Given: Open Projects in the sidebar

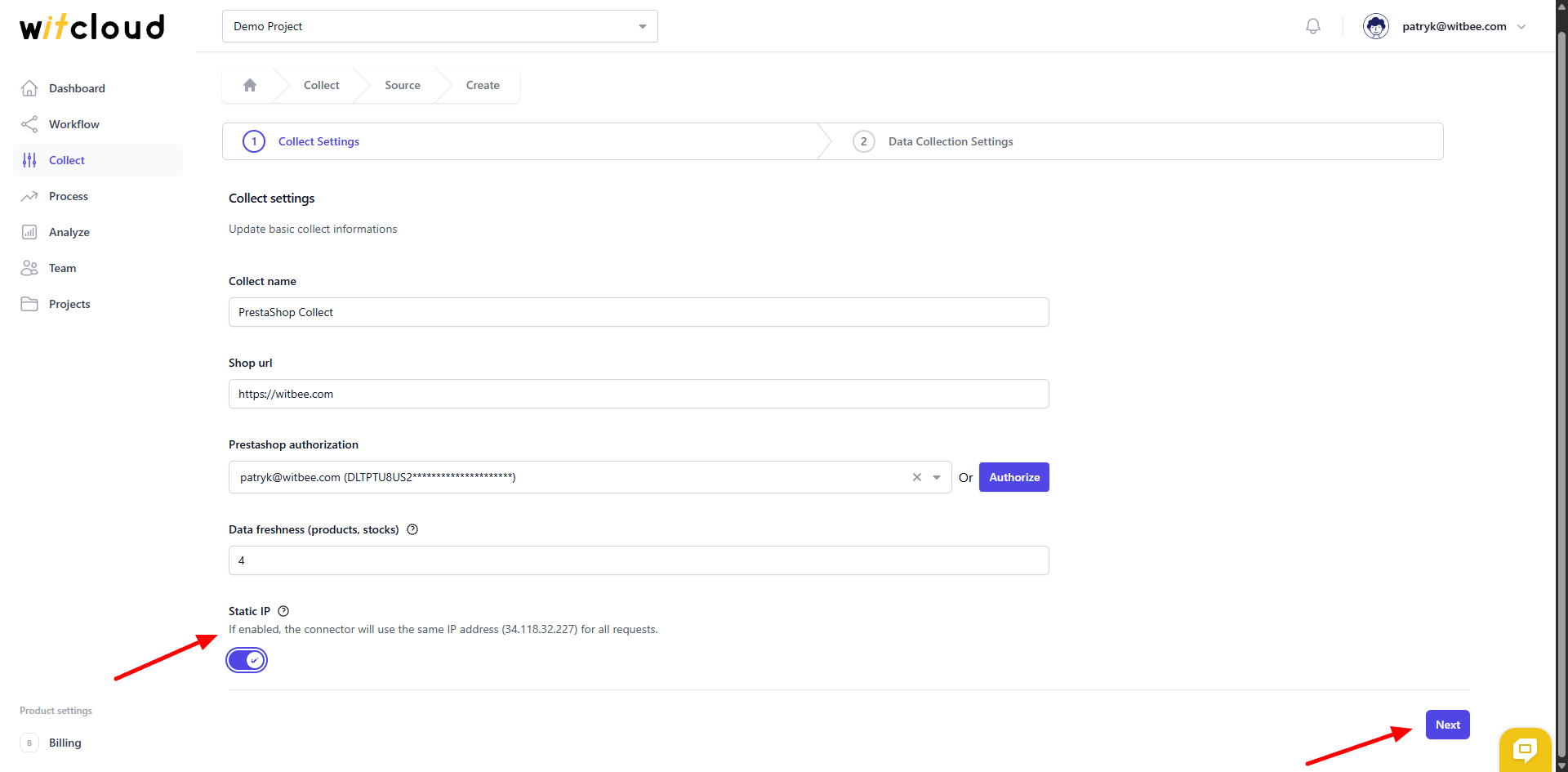Looking at the screenshot, I should [98, 304].
